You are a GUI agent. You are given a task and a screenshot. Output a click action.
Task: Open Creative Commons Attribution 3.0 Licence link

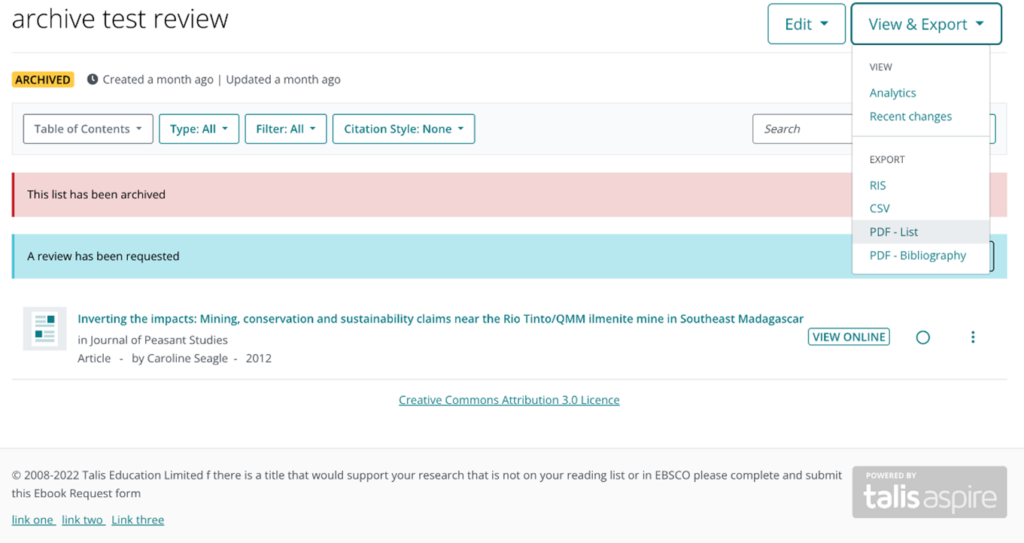(509, 400)
